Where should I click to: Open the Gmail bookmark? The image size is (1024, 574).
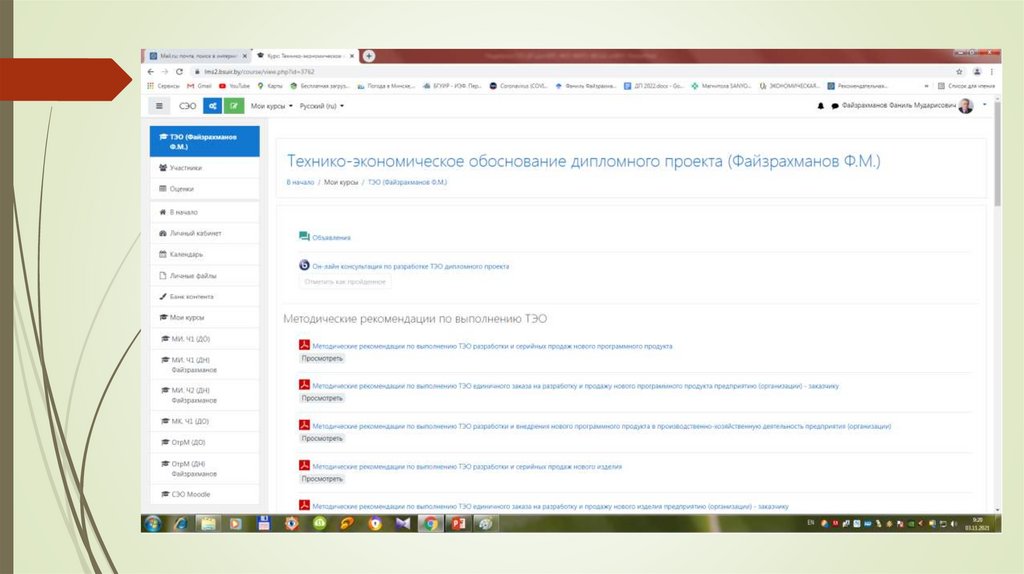[199, 86]
